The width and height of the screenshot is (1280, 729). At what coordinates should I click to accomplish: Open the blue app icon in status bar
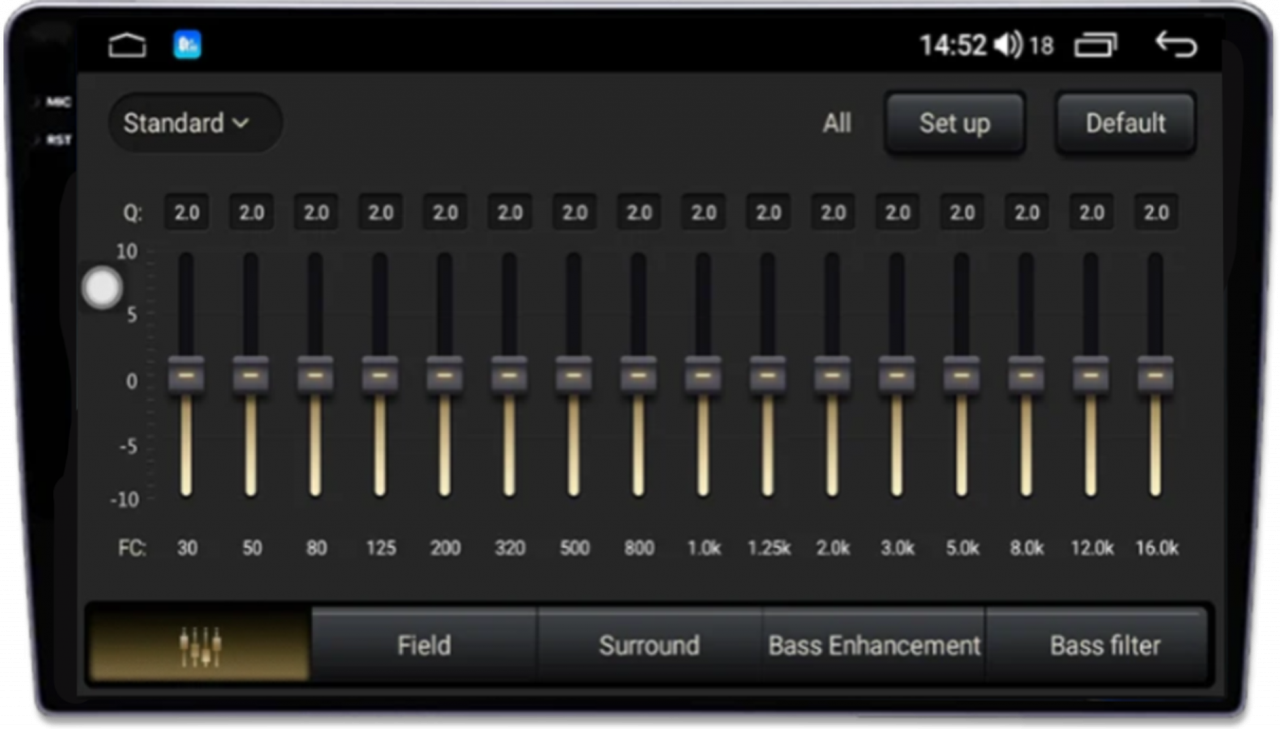[x=187, y=45]
